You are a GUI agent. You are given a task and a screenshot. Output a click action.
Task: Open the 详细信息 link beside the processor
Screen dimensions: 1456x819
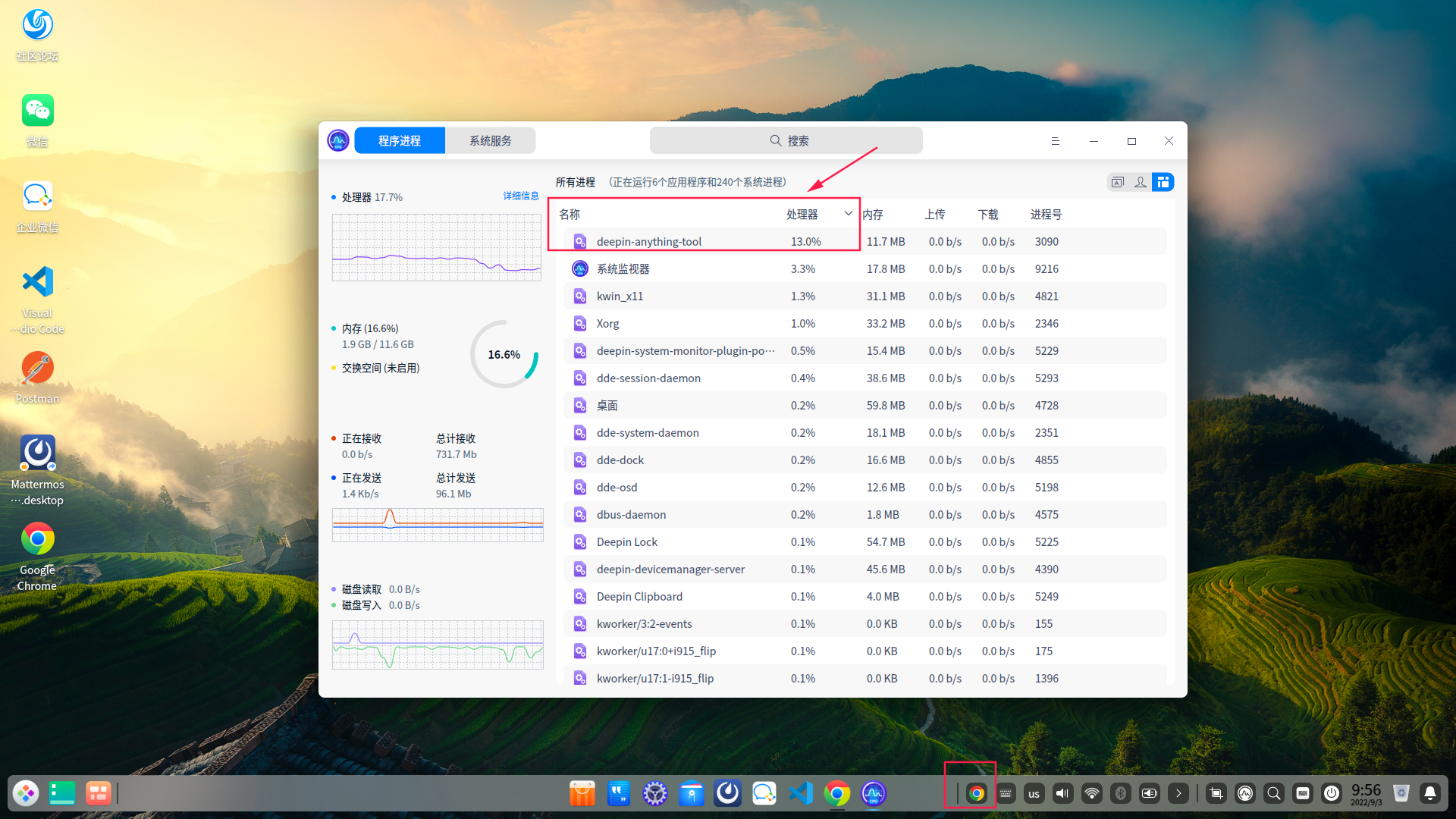point(520,196)
